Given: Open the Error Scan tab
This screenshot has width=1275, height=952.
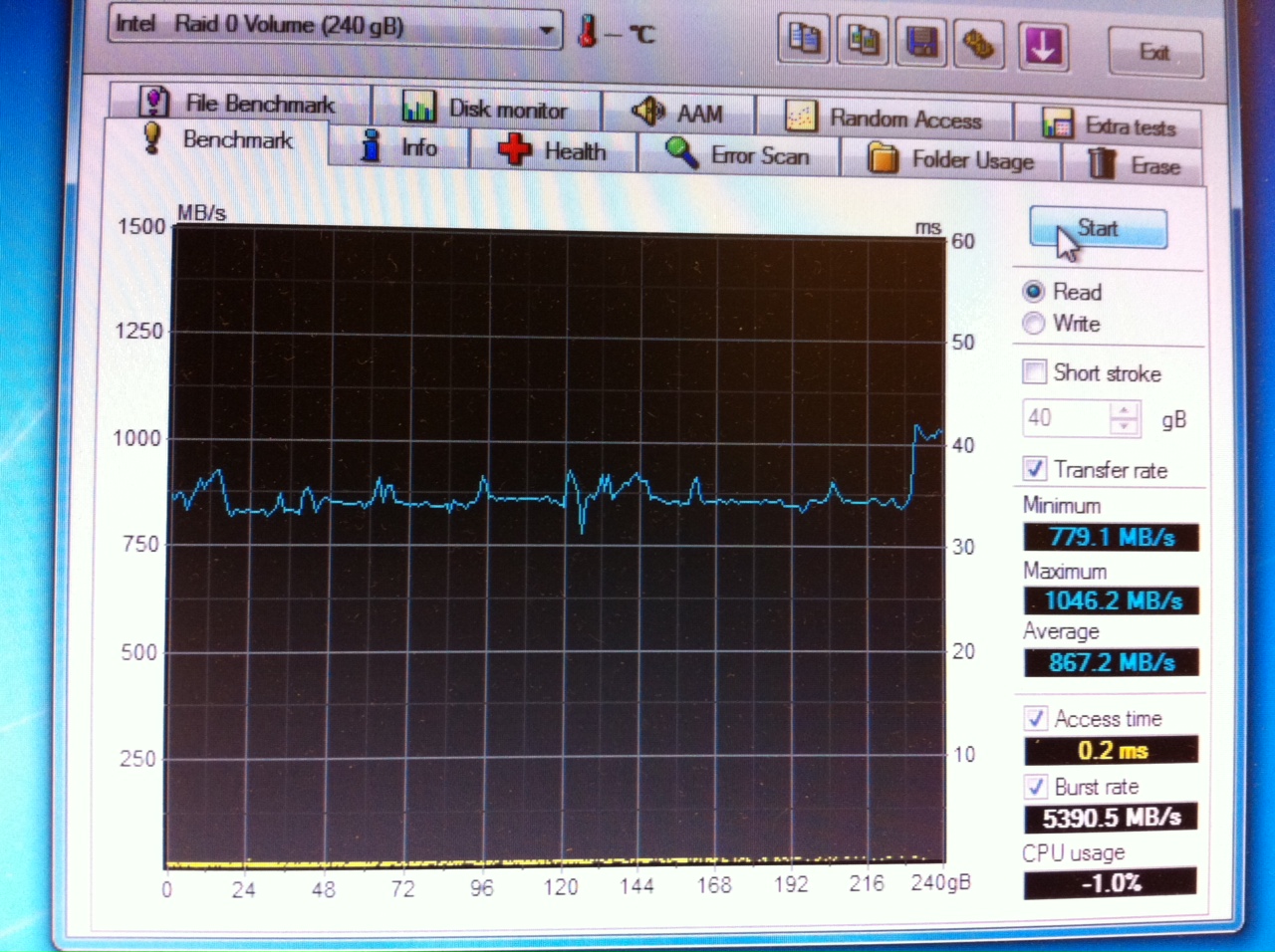Looking at the screenshot, I should tap(739, 155).
